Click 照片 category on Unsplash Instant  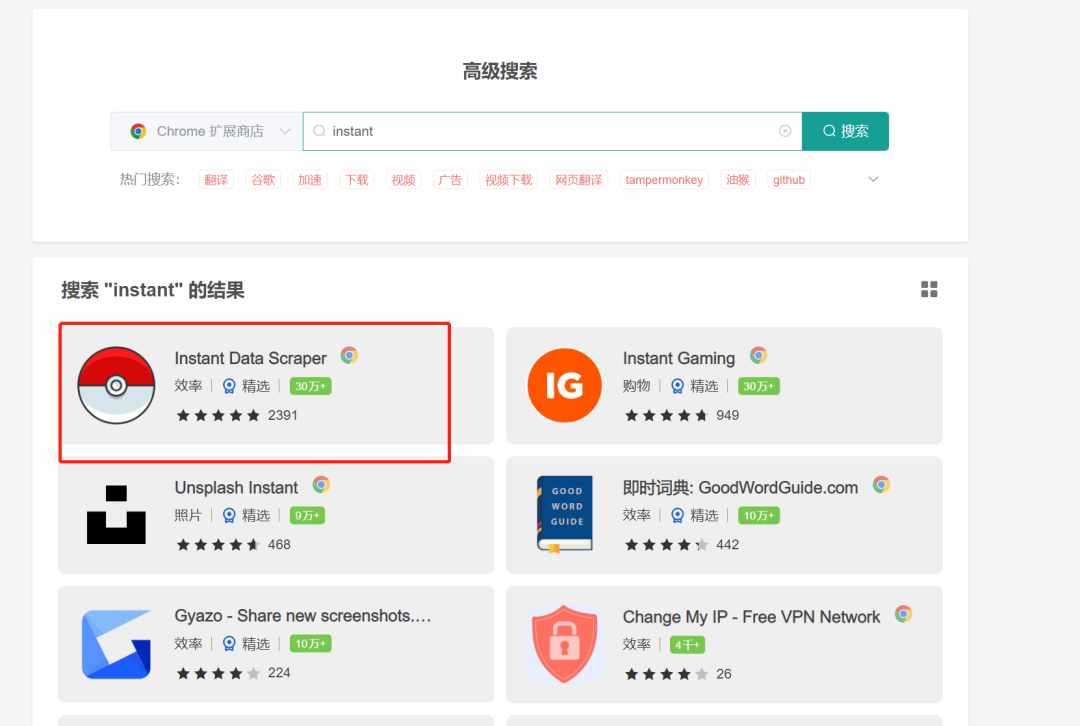(188, 515)
